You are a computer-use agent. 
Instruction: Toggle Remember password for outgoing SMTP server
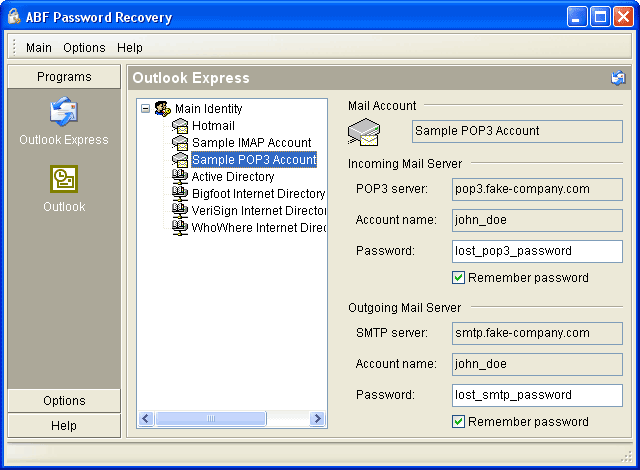458,421
